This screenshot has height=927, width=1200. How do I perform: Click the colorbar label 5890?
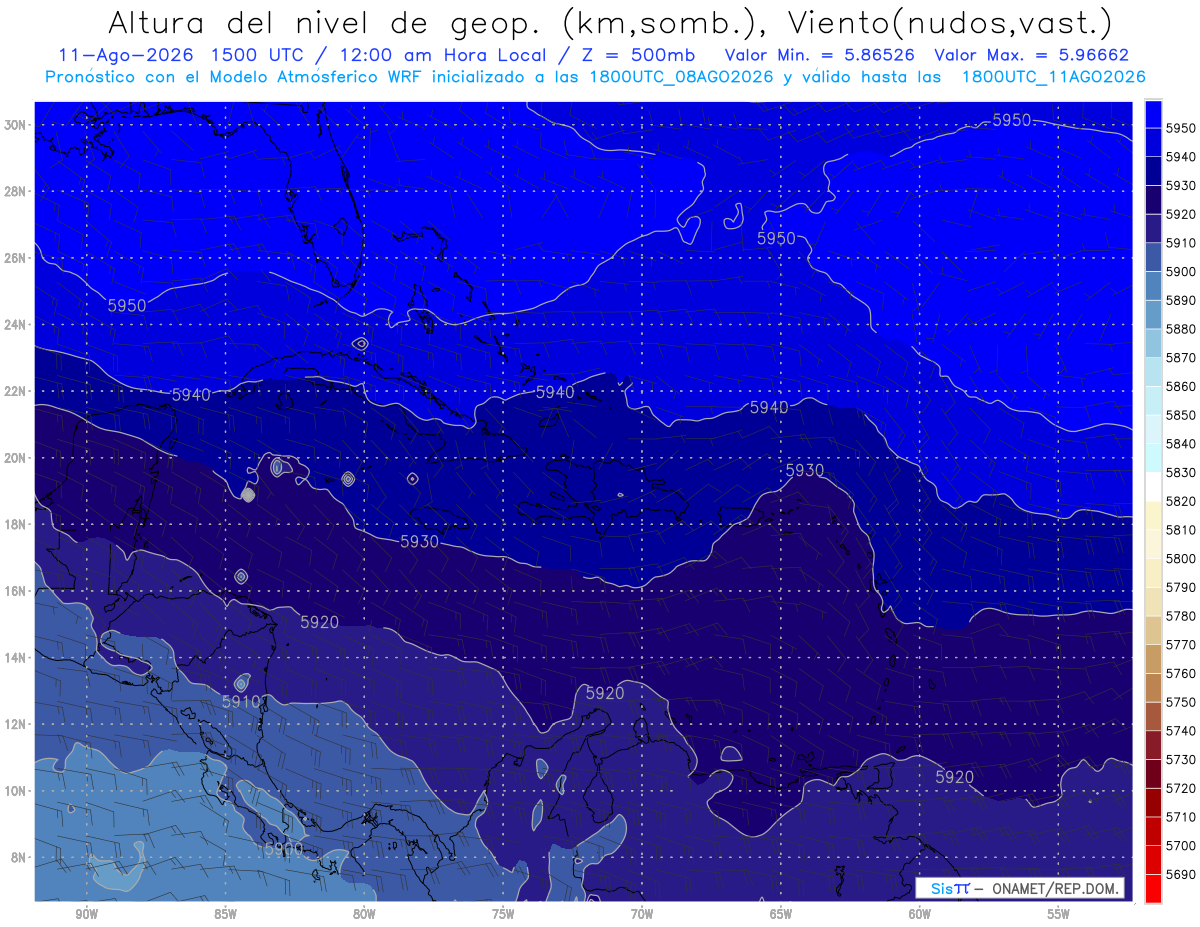coord(1180,300)
